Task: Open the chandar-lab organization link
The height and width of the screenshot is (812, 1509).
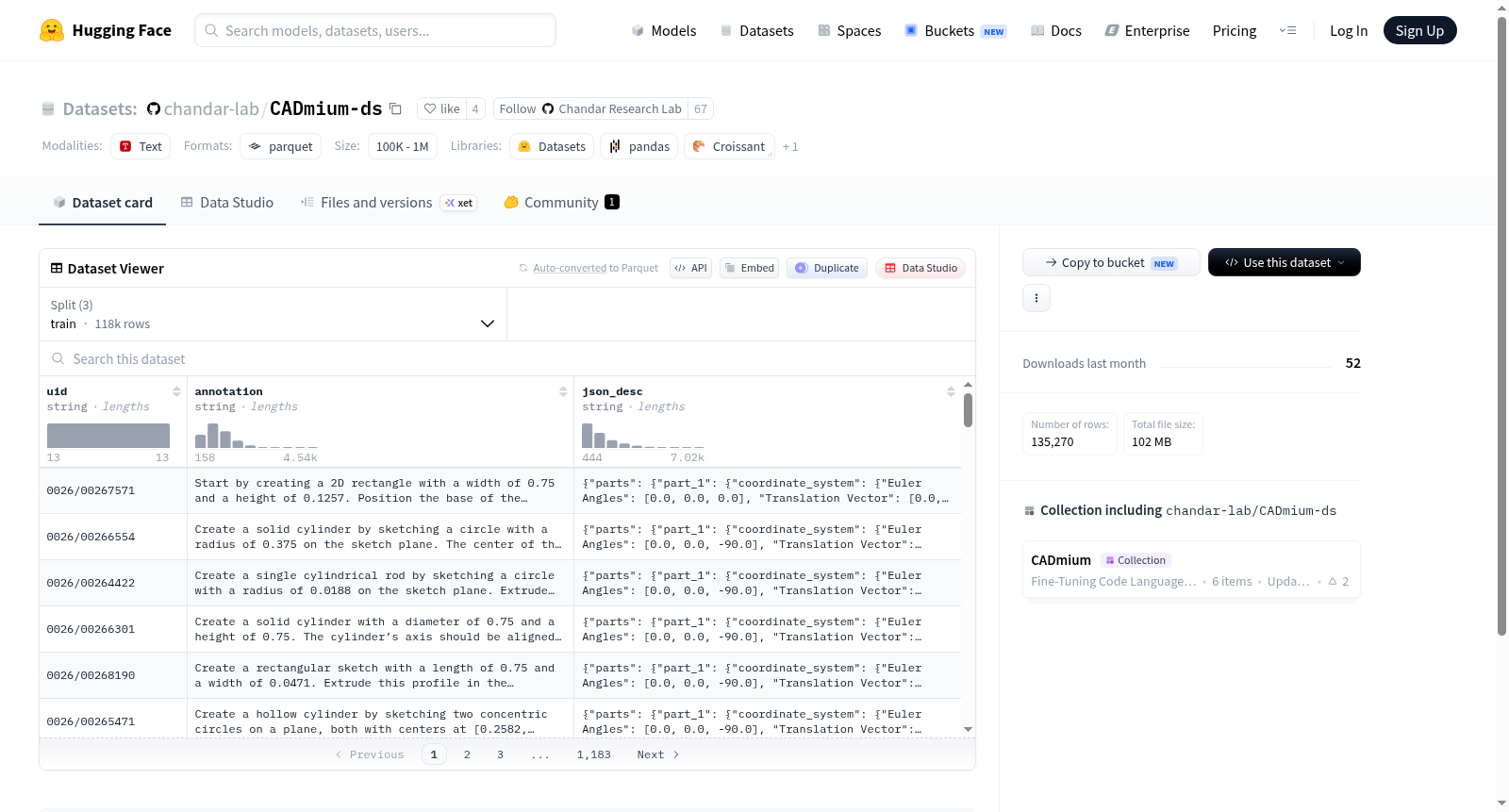Action: pyautogui.click(x=211, y=108)
